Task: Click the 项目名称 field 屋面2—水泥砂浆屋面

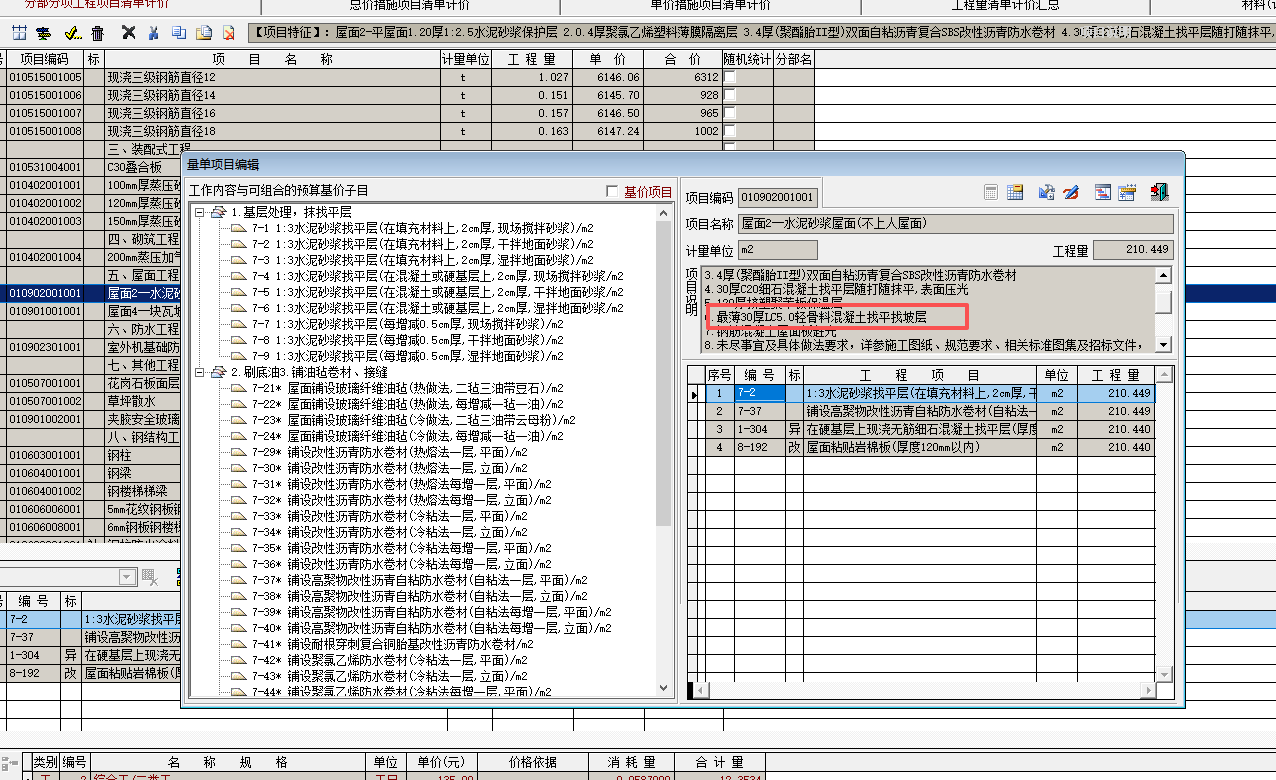Action: click(x=956, y=224)
